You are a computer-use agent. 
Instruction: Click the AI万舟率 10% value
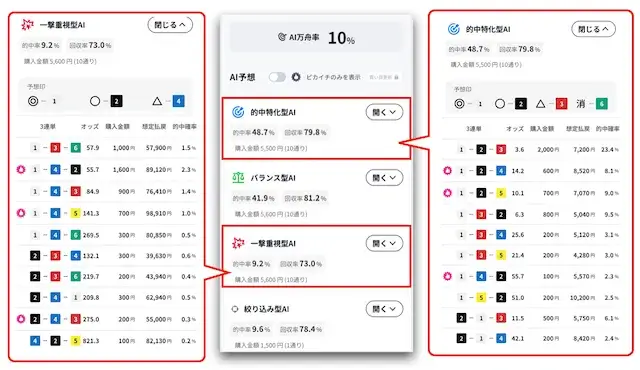(341, 38)
